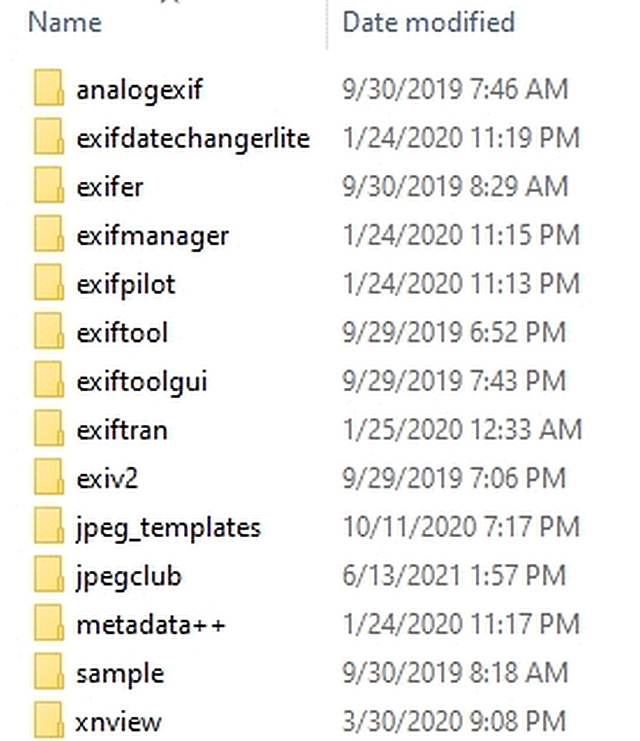Image resolution: width=640 pixels, height=741 pixels.
Task: Click the exifmanager folder icon
Action: [49, 234]
